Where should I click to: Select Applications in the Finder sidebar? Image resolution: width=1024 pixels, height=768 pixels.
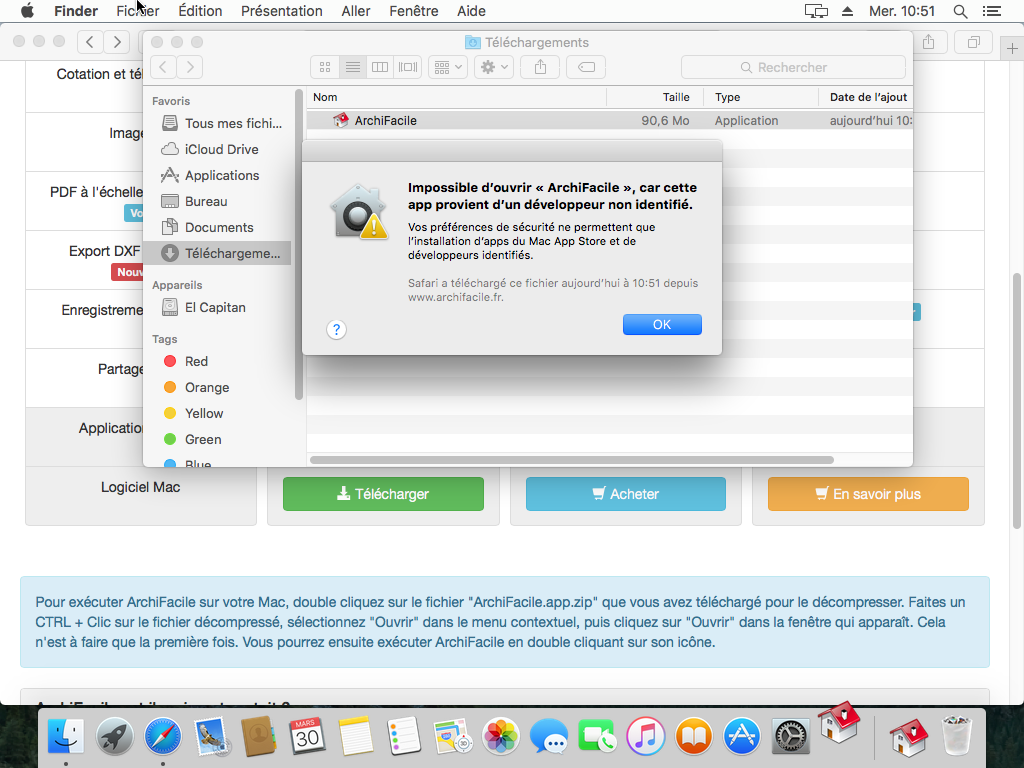coord(221,175)
